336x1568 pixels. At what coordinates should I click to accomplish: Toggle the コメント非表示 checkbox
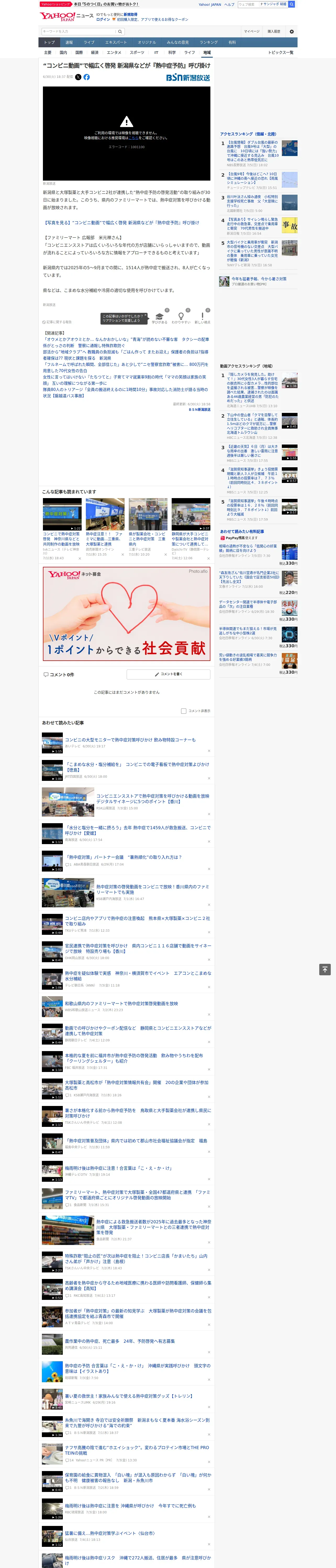pyautogui.click(x=183, y=711)
